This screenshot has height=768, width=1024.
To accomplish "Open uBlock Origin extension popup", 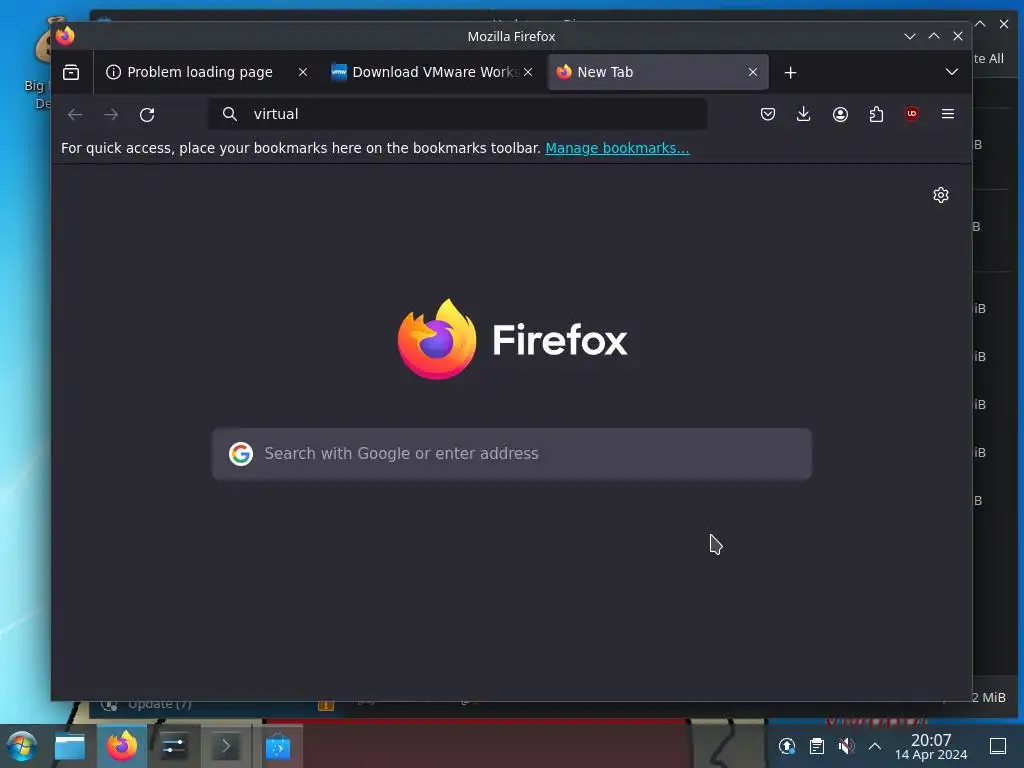I will (x=912, y=115).
